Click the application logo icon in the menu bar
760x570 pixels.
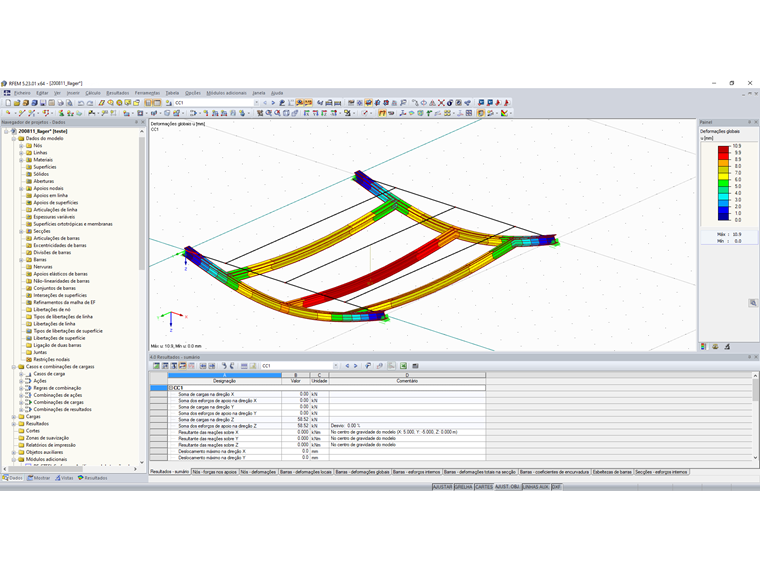7,93
